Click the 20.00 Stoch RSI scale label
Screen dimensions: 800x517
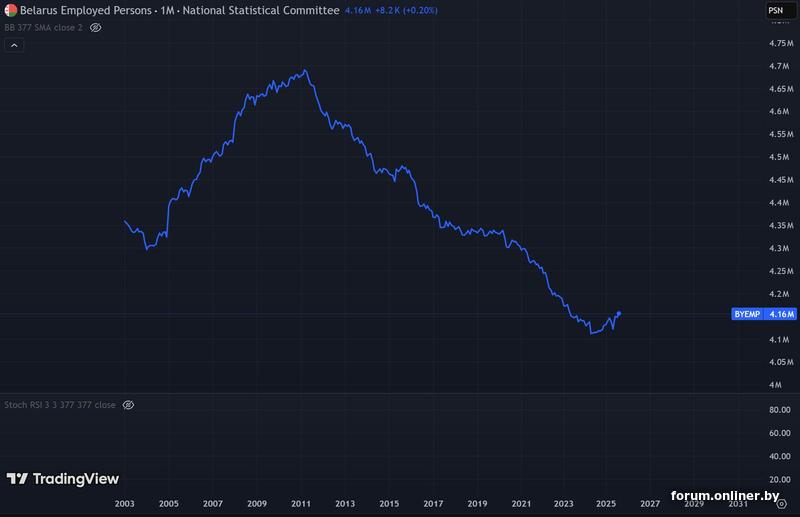point(780,479)
